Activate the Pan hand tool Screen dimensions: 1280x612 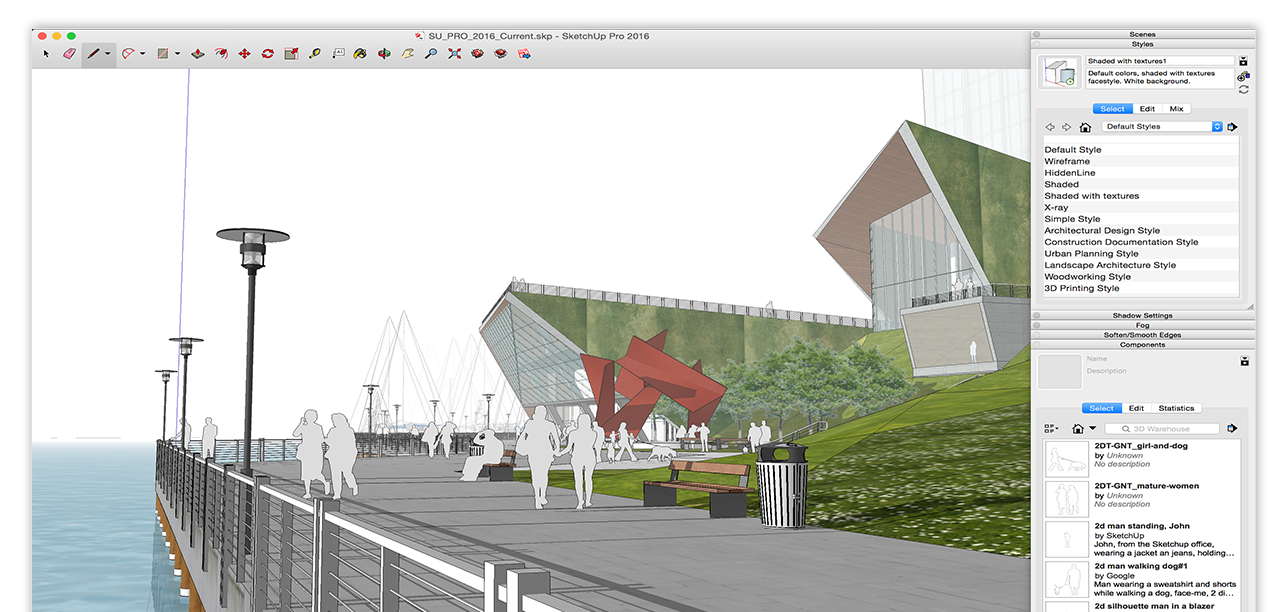tap(407, 54)
